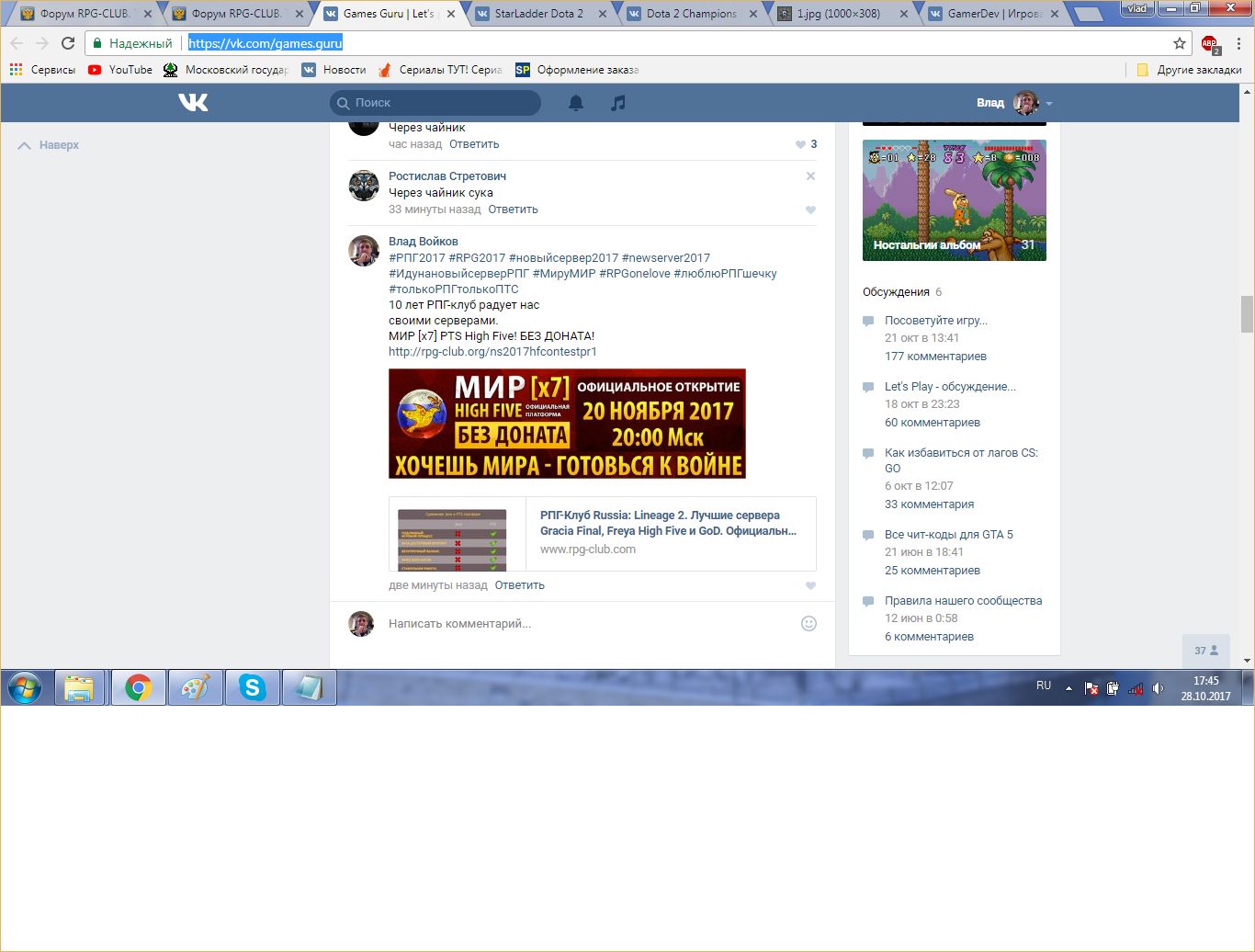Click the VK logo in the header
Image resolution: width=1255 pixels, height=952 pixels.
pos(193,102)
